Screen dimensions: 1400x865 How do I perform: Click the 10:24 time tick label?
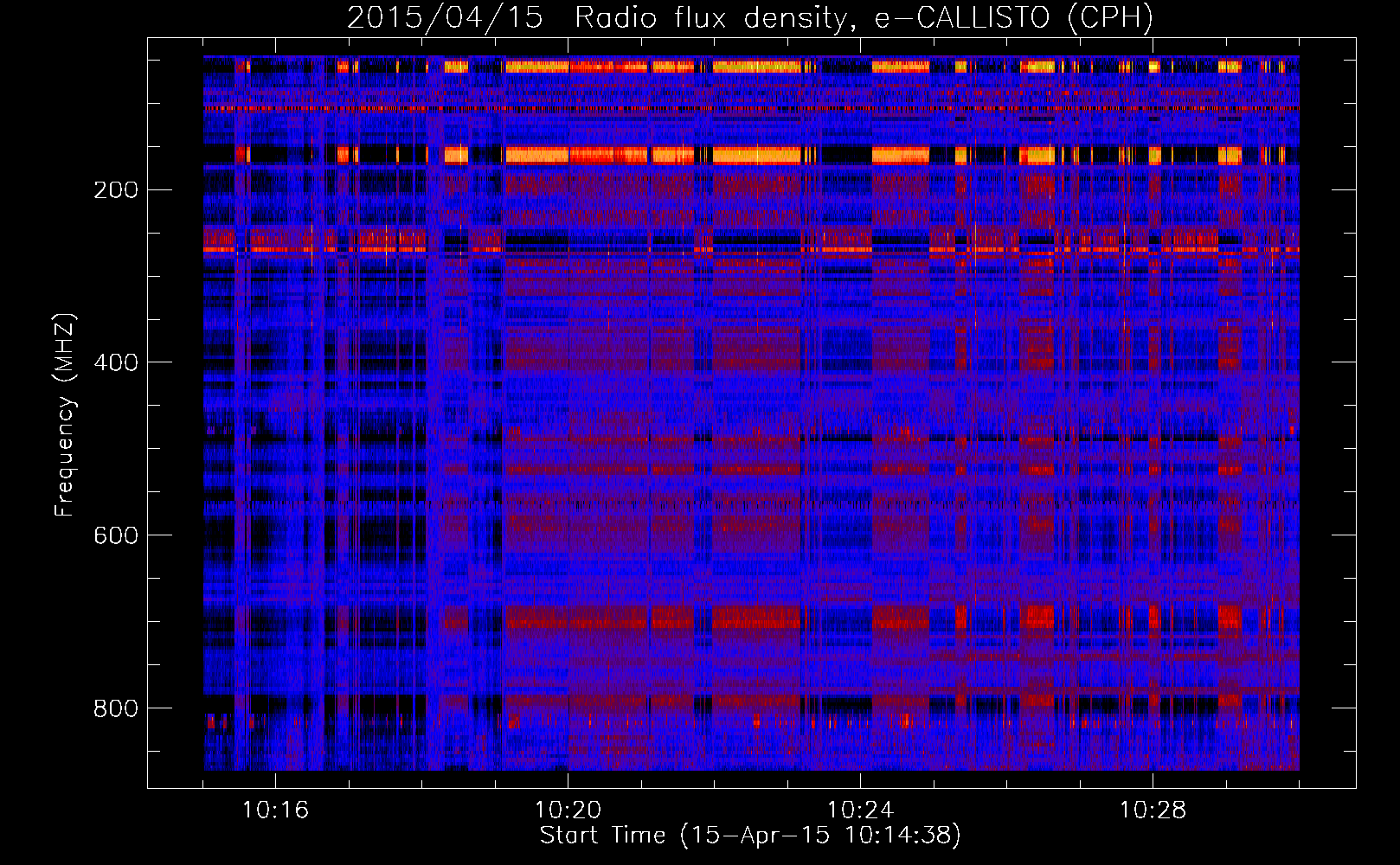[860, 811]
